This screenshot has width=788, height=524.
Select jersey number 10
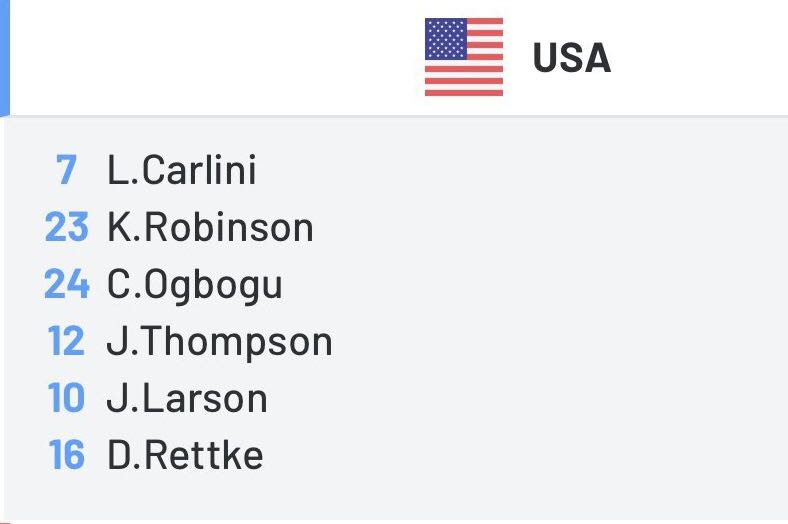pos(66,398)
